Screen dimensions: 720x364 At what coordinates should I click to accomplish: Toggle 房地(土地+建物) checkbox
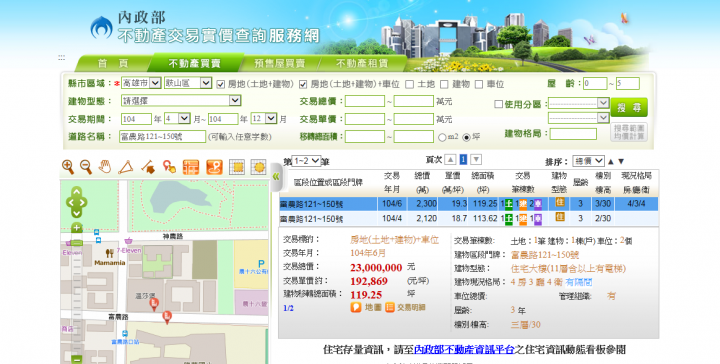(x=220, y=84)
